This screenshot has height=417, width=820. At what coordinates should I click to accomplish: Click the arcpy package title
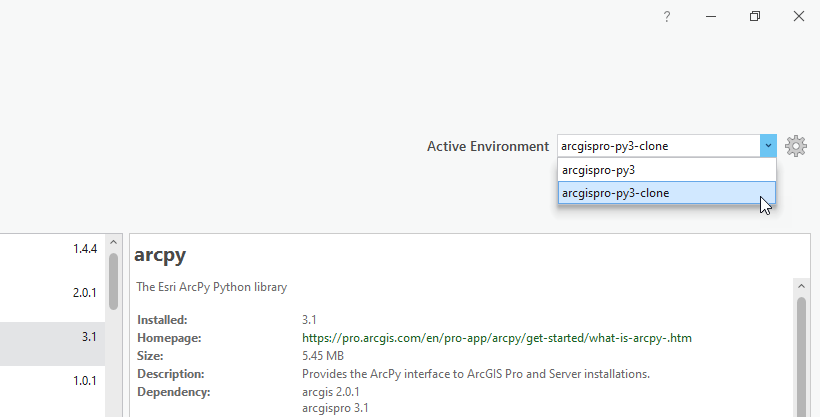click(160, 255)
